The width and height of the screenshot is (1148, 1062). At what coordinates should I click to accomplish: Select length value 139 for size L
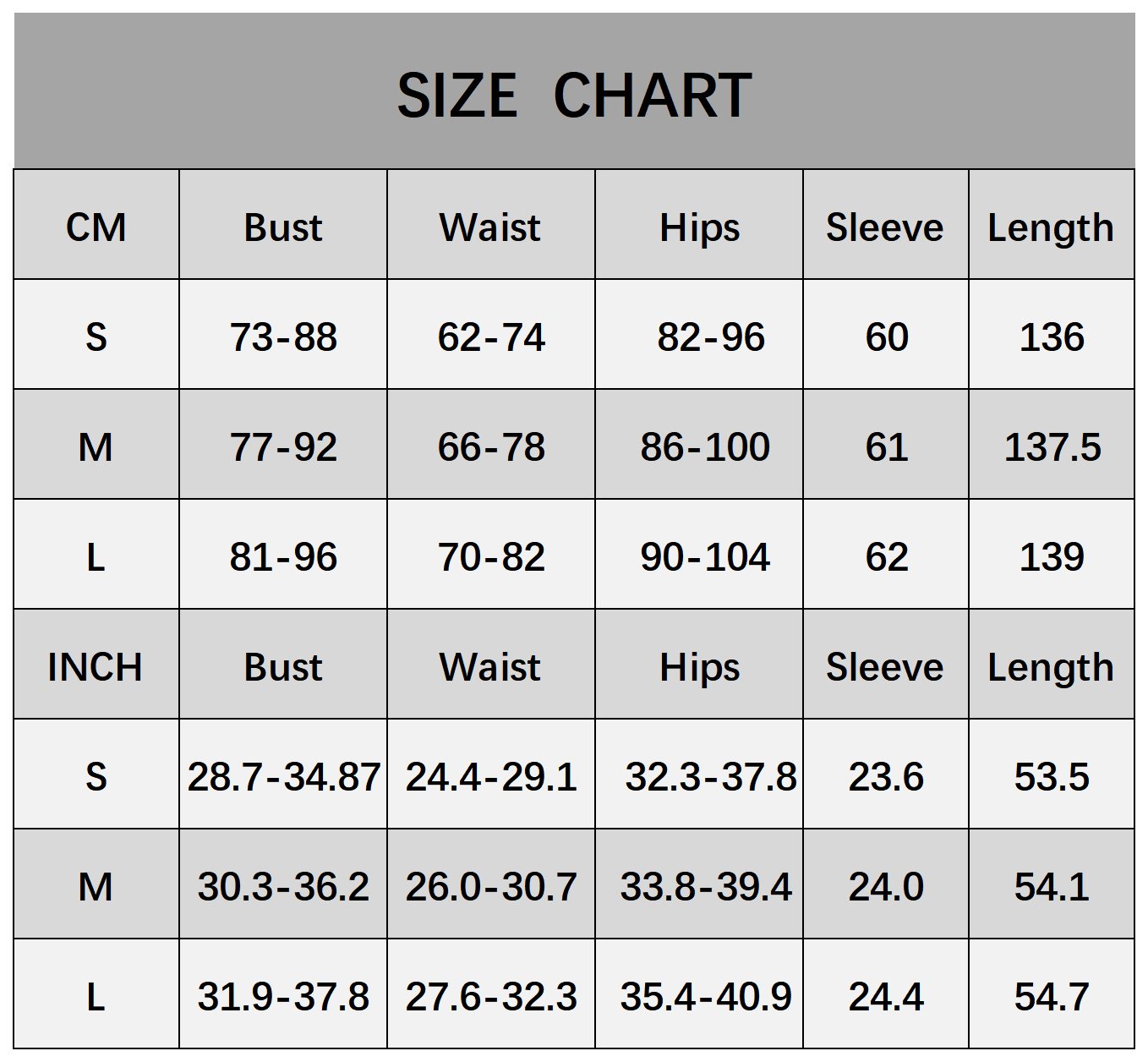coord(1052,557)
